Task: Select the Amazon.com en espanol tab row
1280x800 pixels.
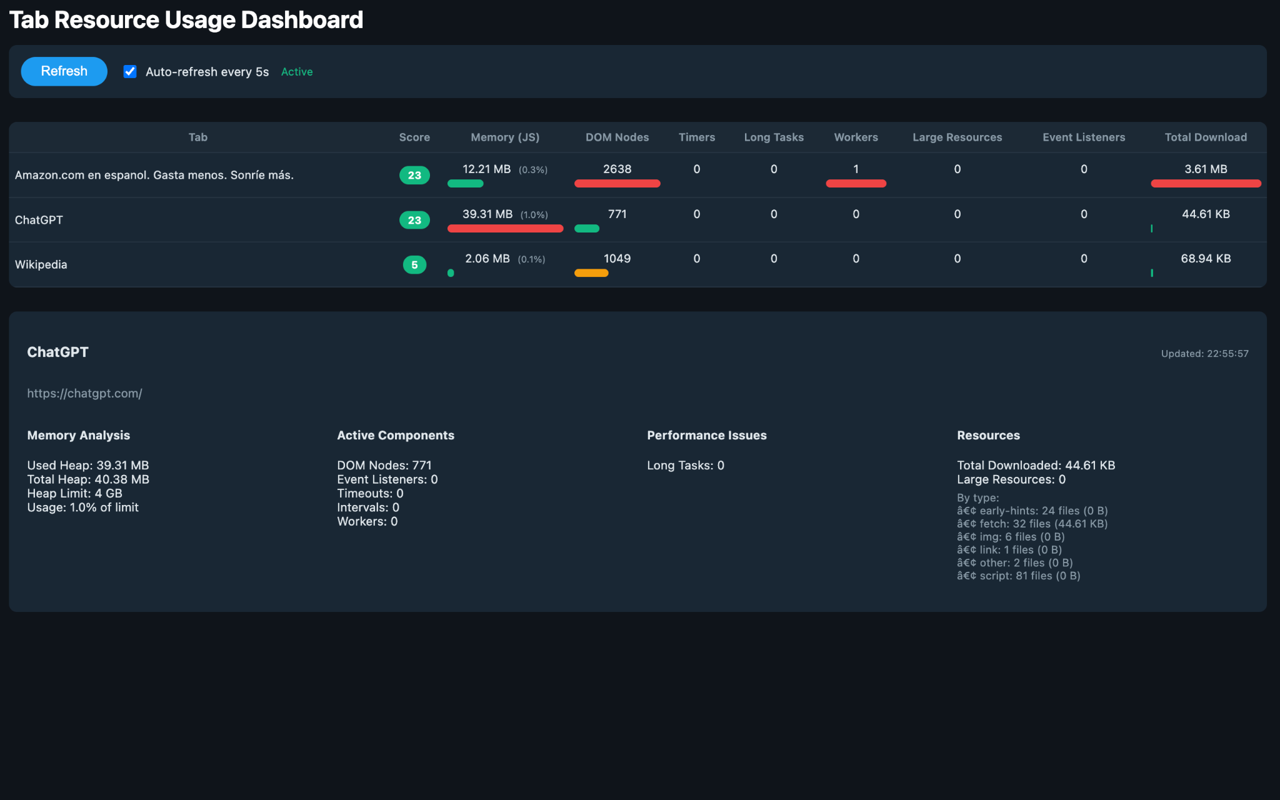Action: tap(638, 175)
